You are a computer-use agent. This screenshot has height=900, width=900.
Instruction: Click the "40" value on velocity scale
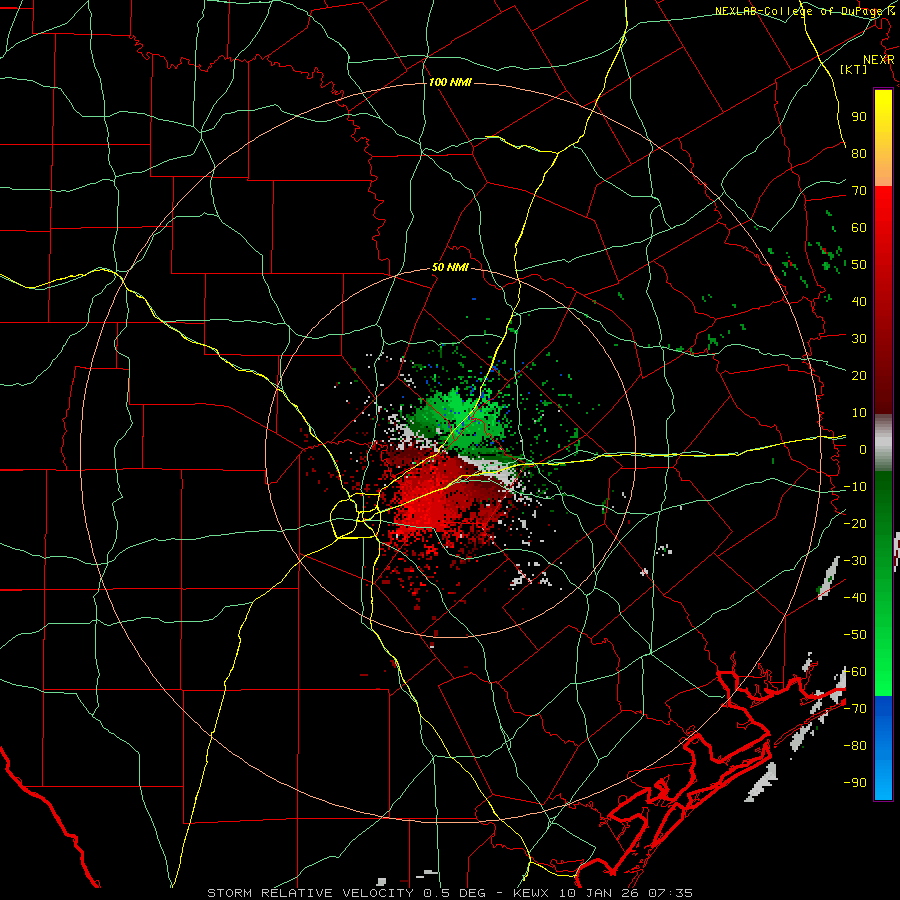[x=859, y=301]
